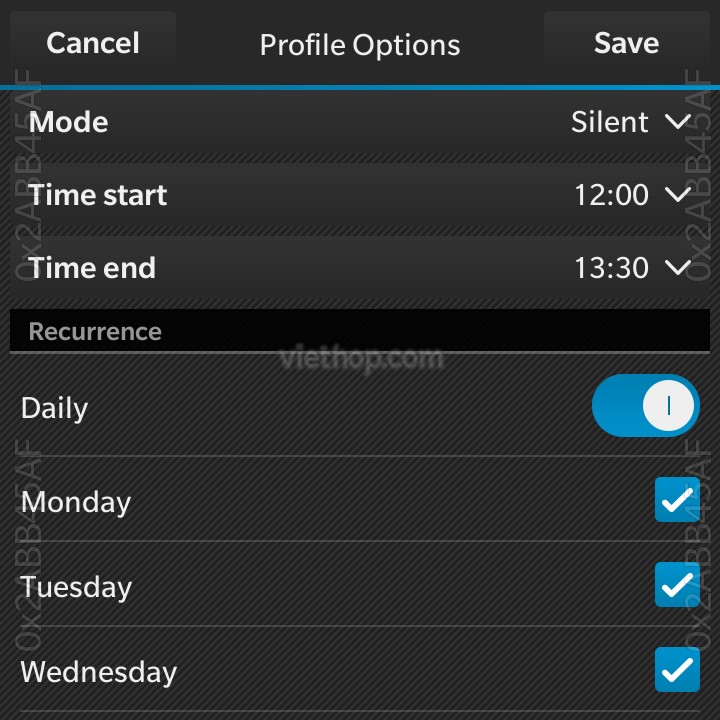Cancel the profile options
The image size is (720, 720).
pyautogui.click(x=93, y=43)
